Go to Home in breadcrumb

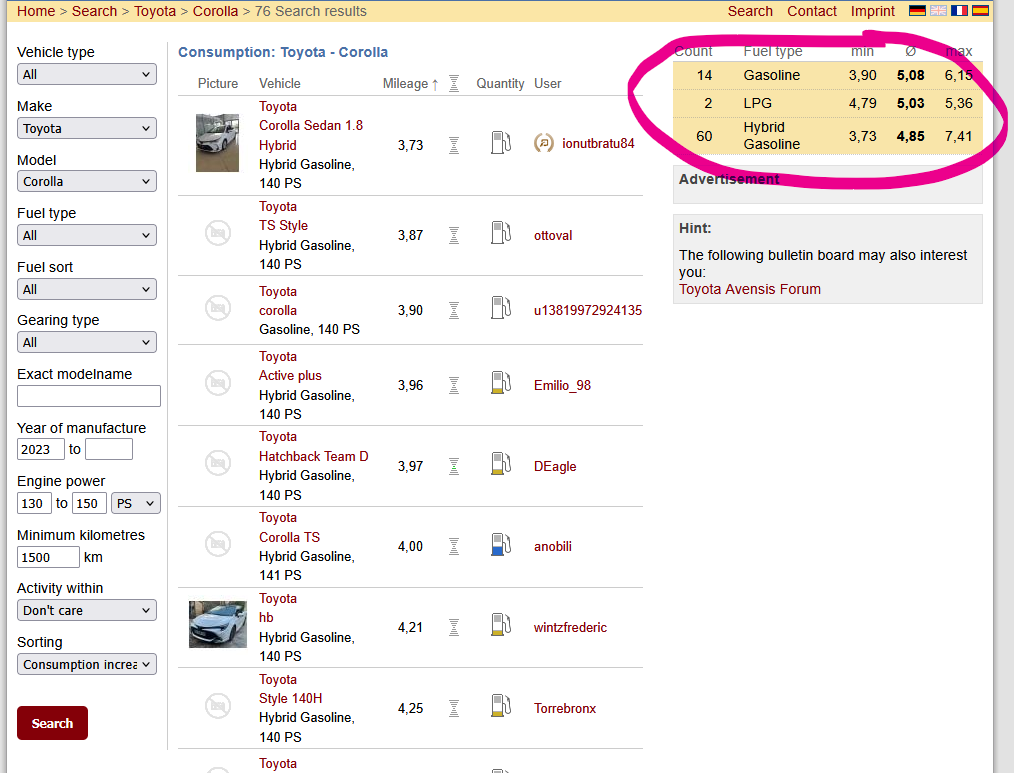click(36, 11)
